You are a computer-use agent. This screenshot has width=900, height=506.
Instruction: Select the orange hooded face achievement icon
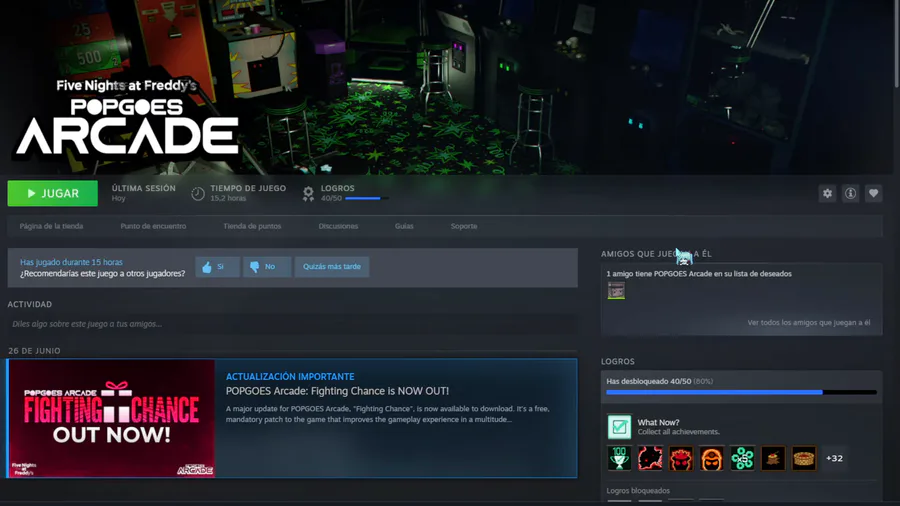click(712, 458)
